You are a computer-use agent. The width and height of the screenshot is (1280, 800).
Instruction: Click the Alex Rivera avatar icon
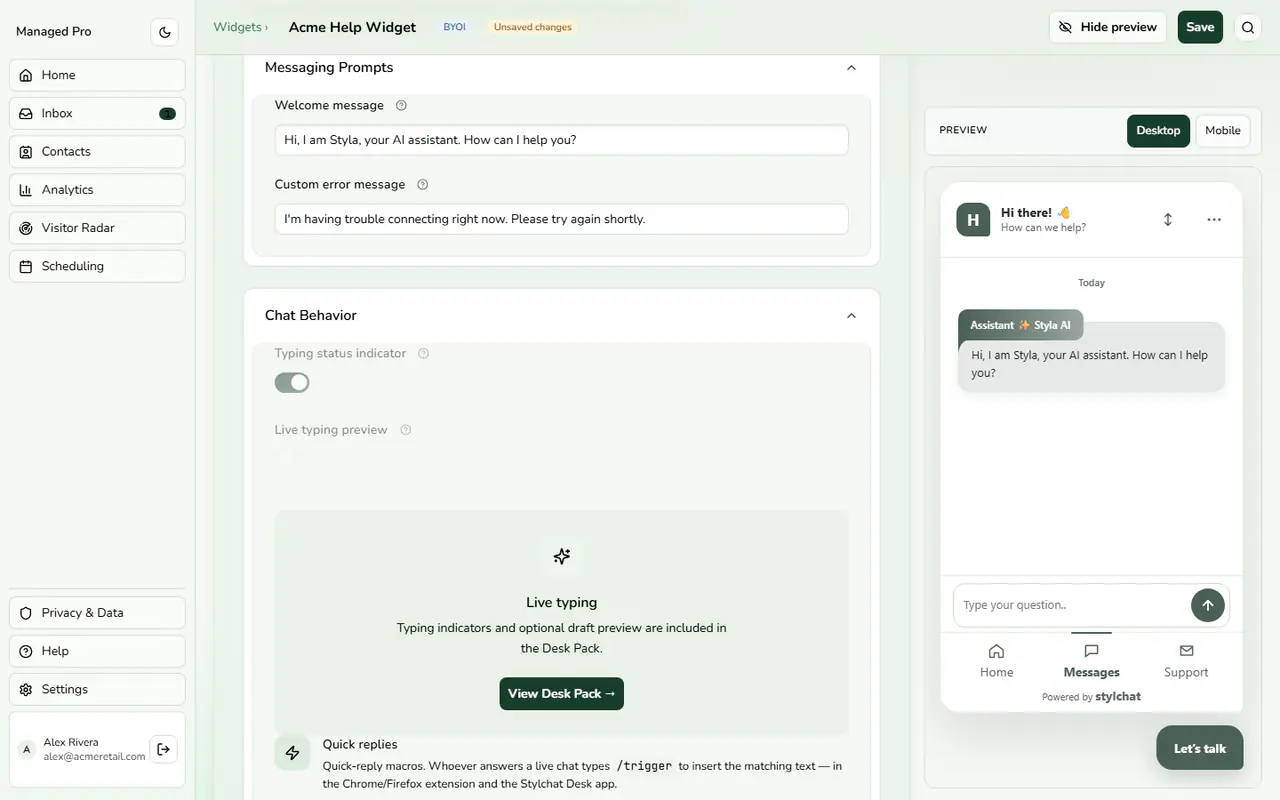coord(27,750)
